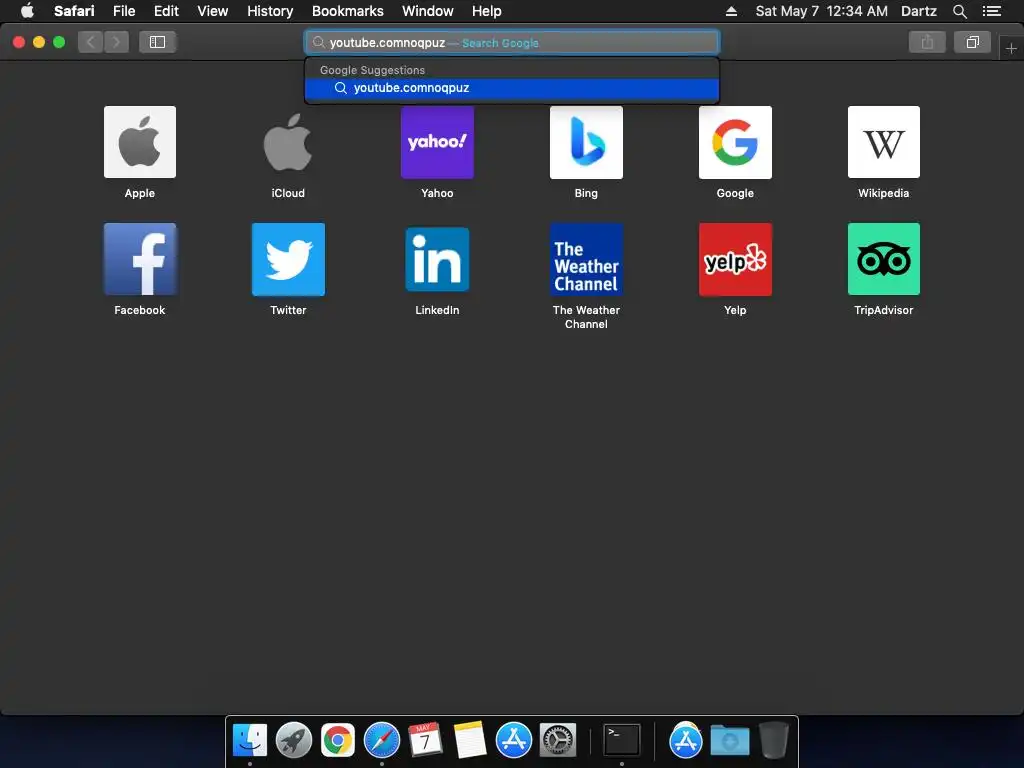Click the green full-screen window button
1024x768 pixels.
pos(59,42)
